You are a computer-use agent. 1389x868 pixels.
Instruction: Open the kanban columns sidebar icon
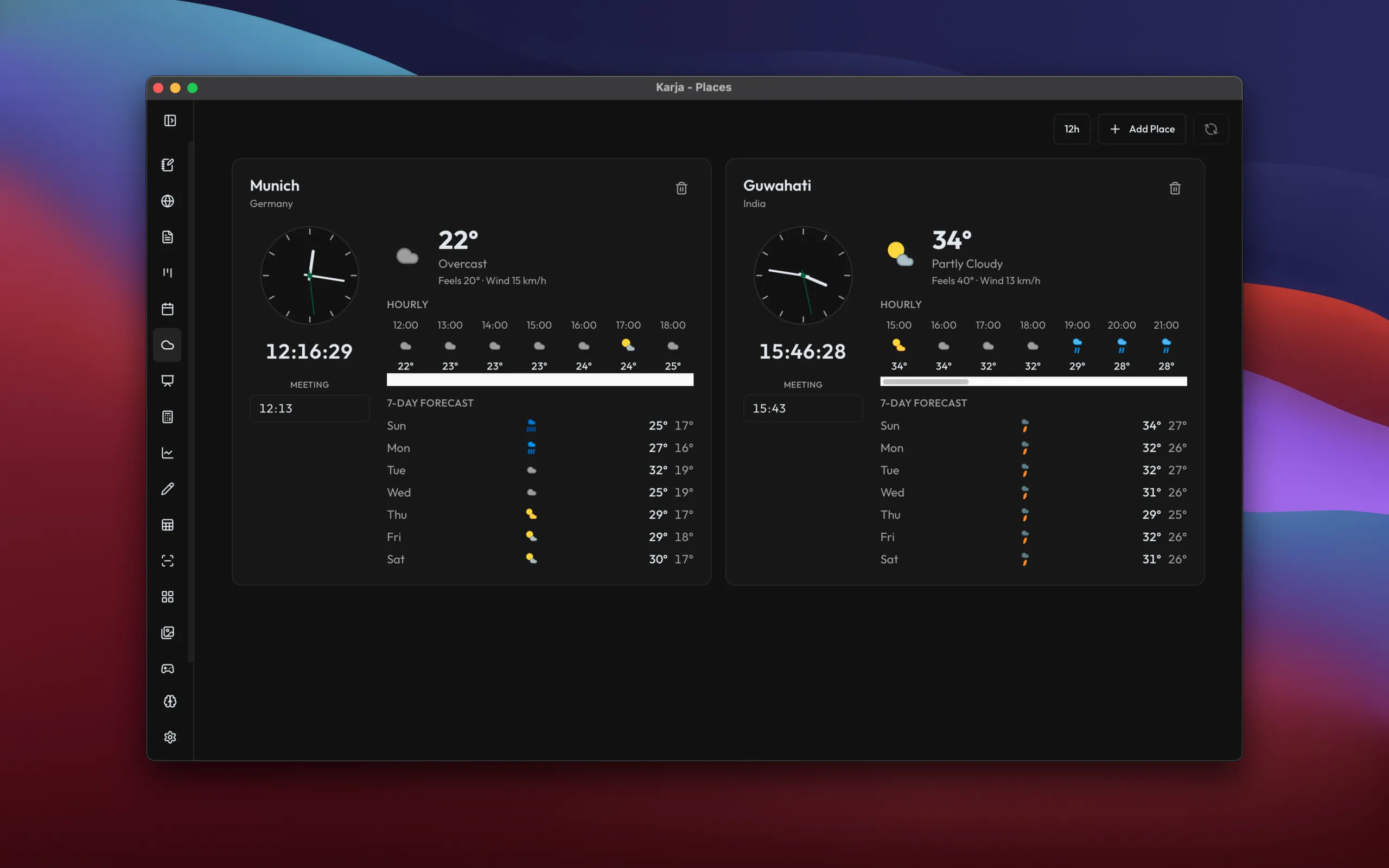pyautogui.click(x=168, y=273)
